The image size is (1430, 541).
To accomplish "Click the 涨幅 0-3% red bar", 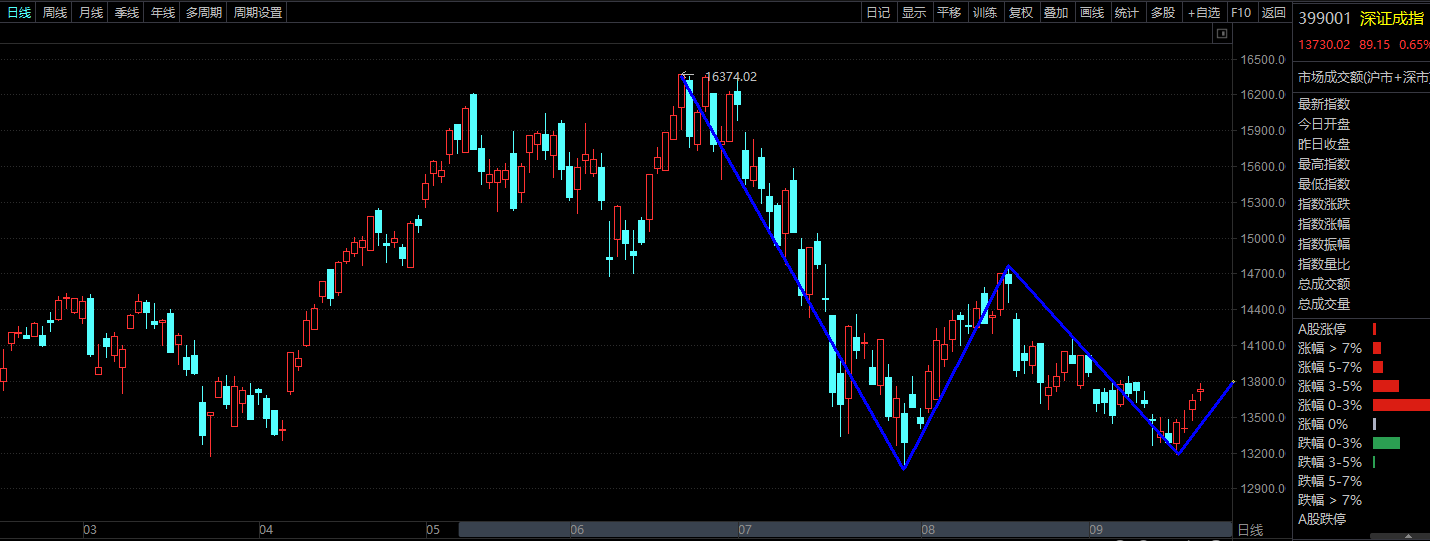I will (x=1401, y=405).
